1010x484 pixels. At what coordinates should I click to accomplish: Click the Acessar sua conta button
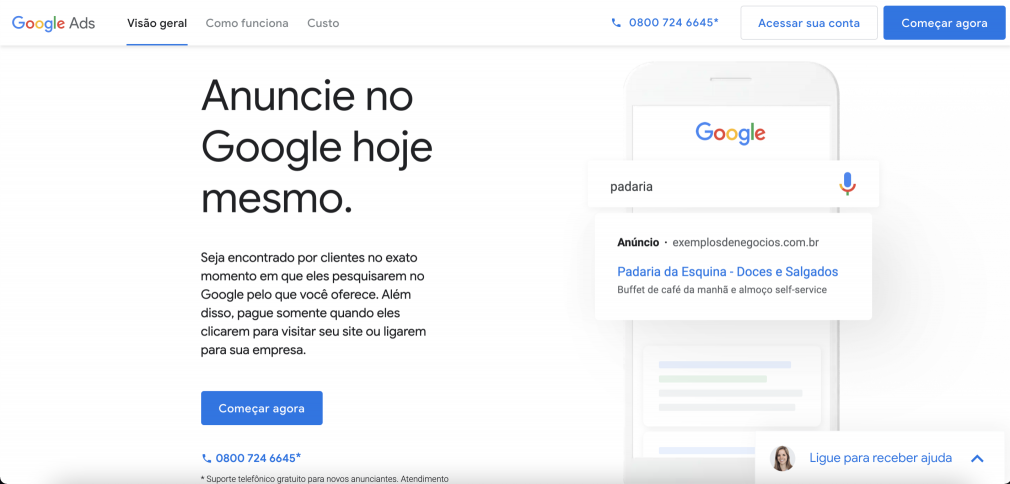point(809,23)
